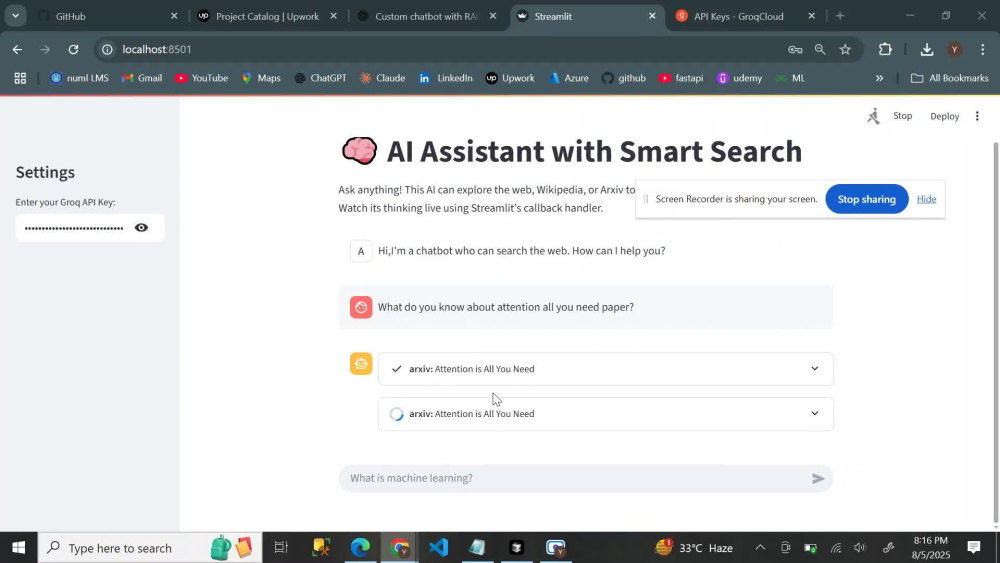Open the Chrome three-dot menu
The width and height of the screenshot is (1000, 563).
click(983, 49)
